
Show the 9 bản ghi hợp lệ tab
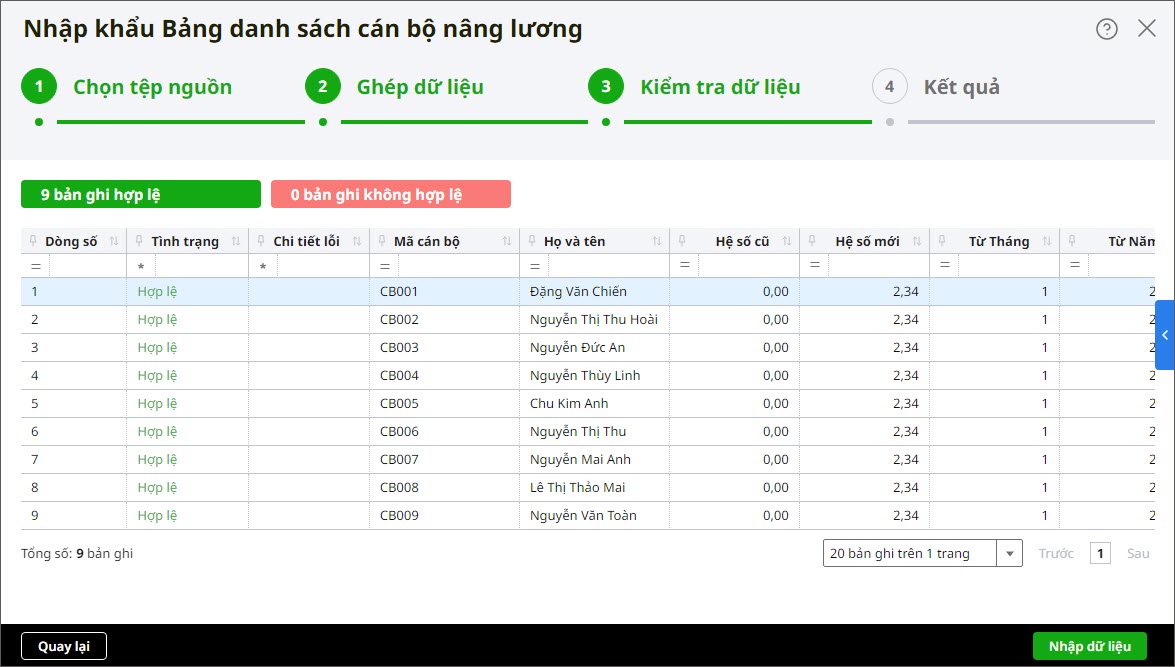pyautogui.click(x=140, y=194)
